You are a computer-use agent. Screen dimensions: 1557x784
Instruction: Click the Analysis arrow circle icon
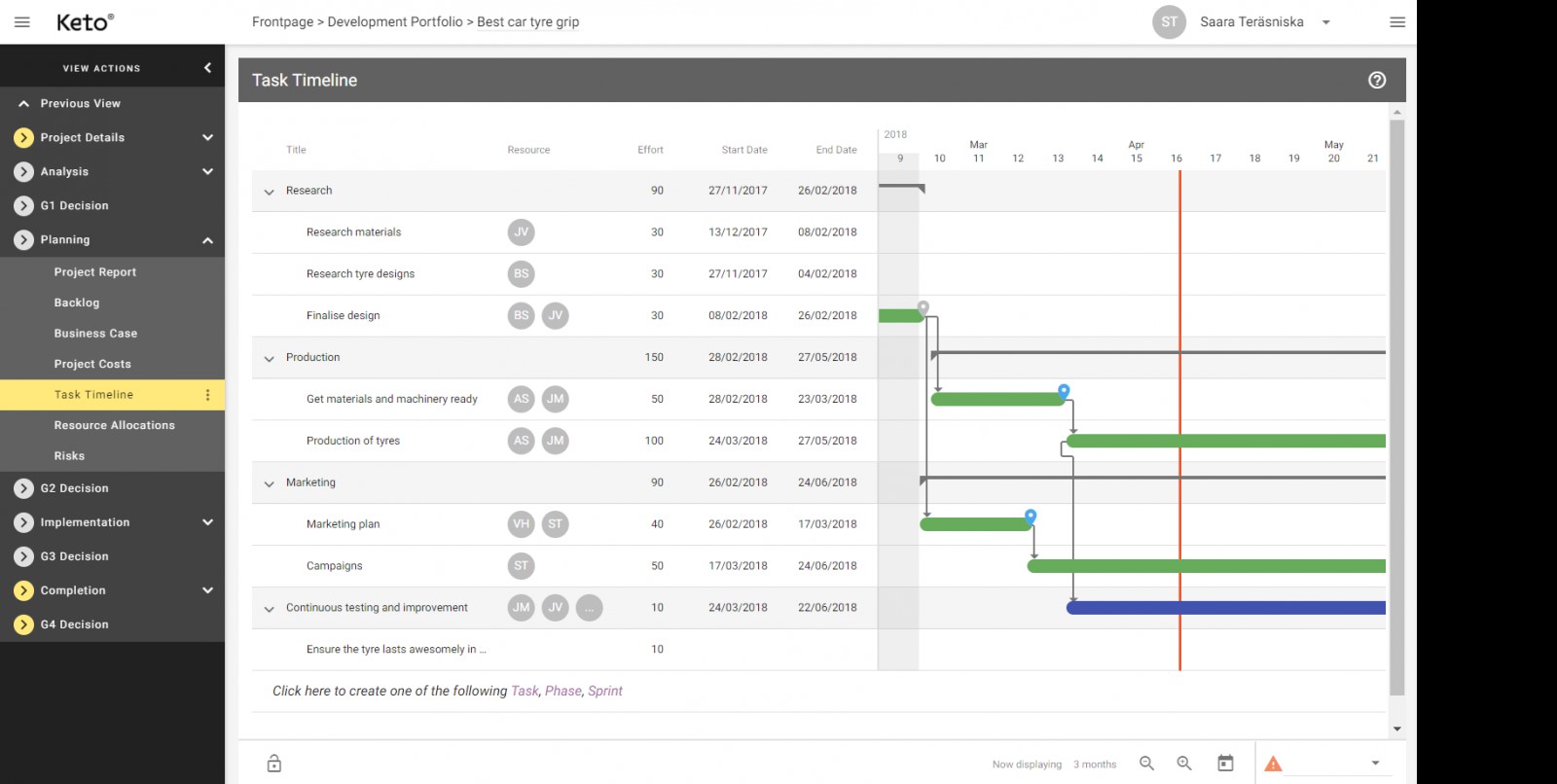click(23, 171)
